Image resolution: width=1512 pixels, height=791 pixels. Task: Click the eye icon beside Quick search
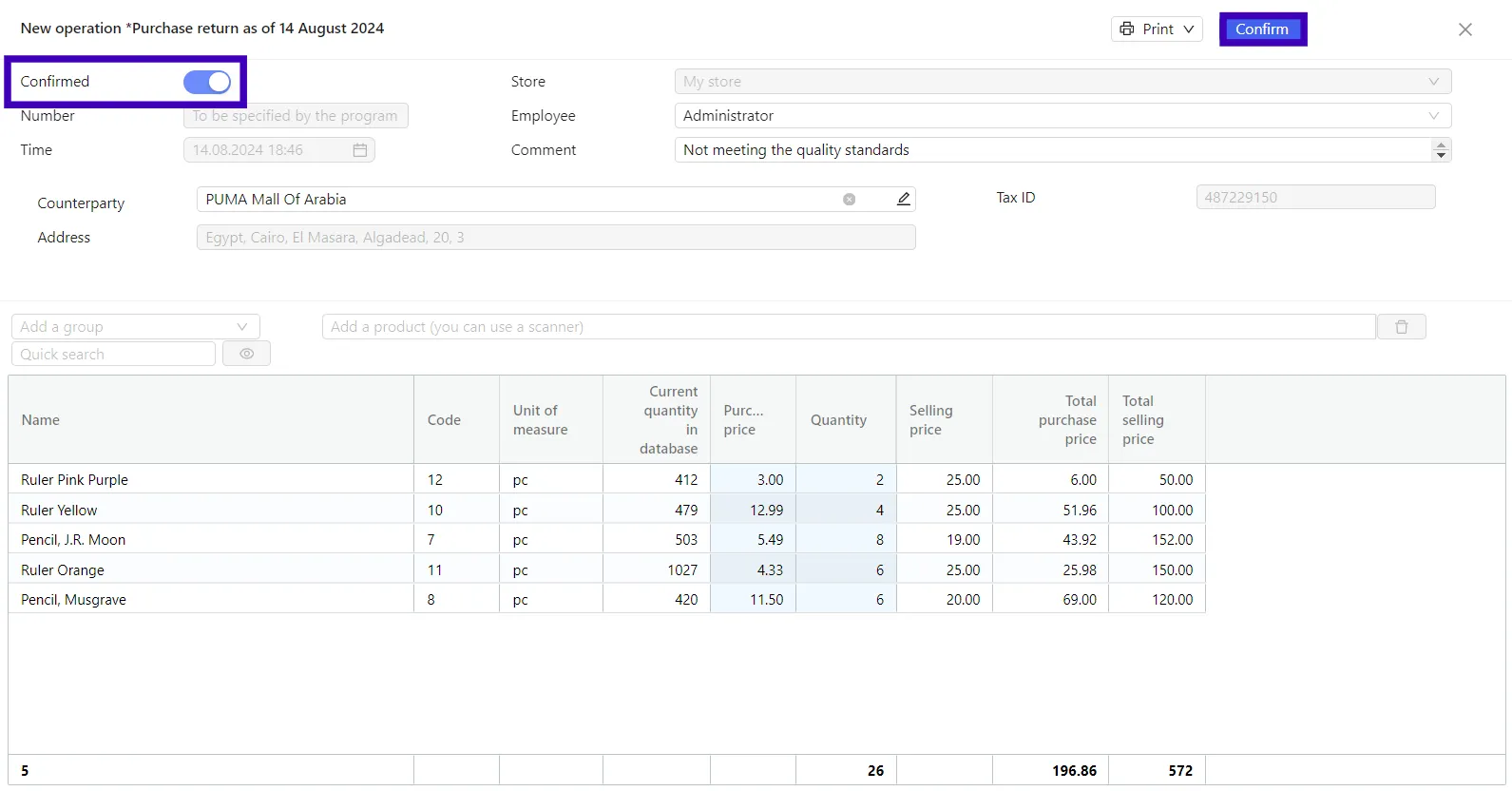(246, 354)
